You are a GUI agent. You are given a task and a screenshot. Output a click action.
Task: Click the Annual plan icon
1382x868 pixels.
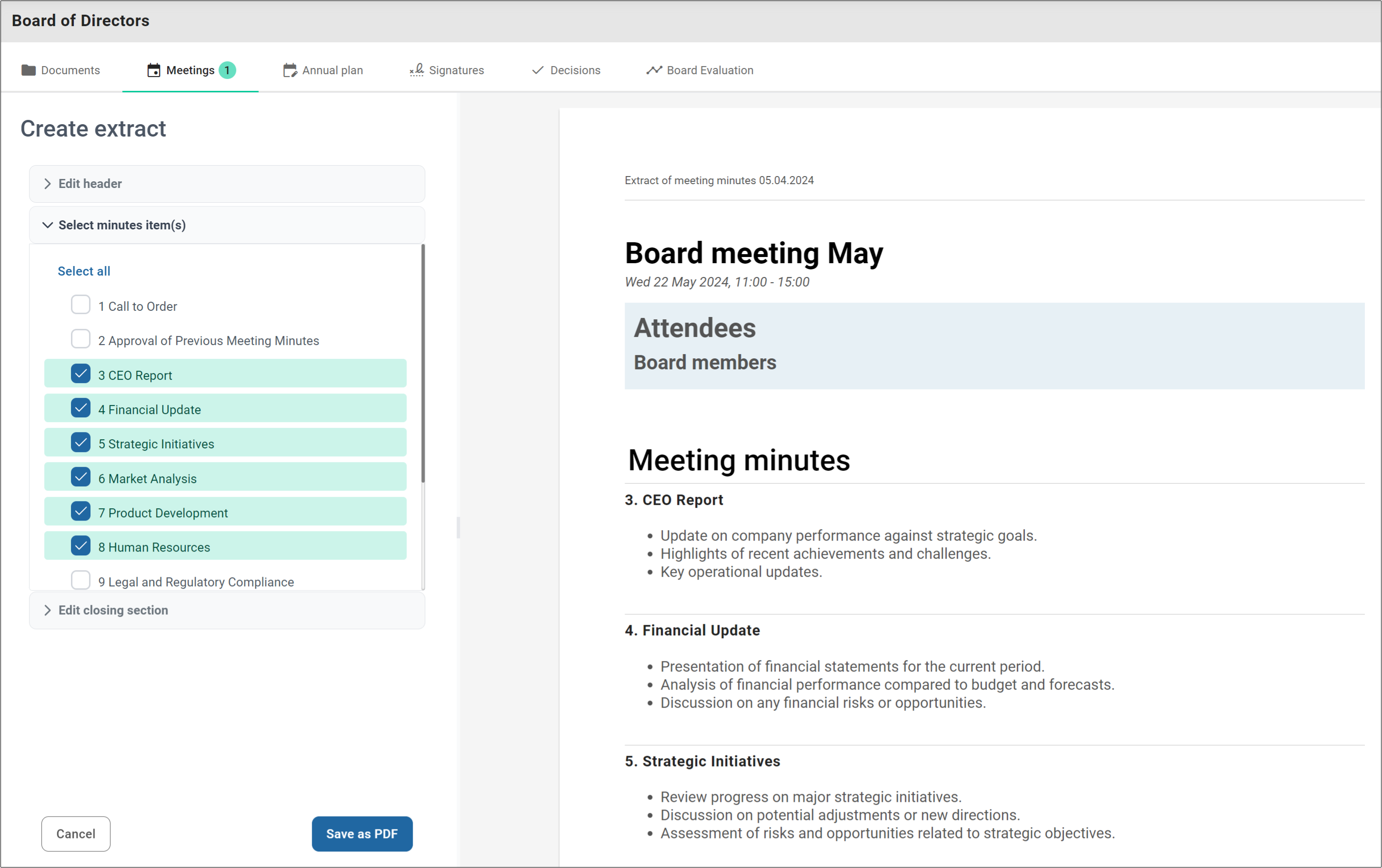tap(289, 70)
